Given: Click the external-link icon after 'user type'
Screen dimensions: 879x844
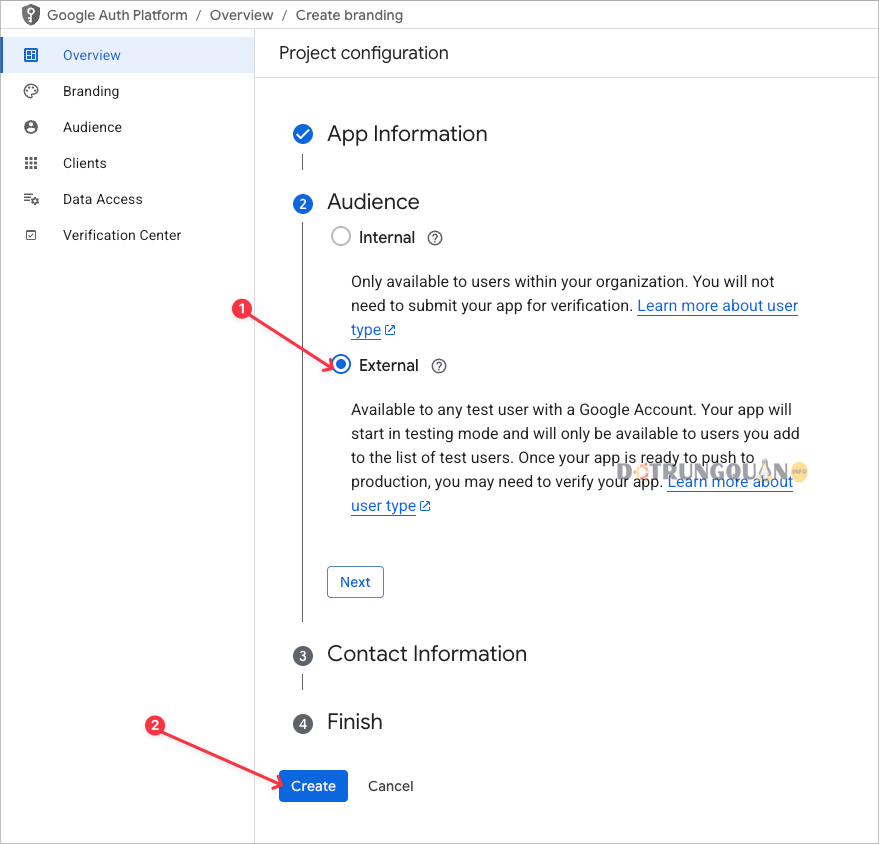Looking at the screenshot, I should click(425, 506).
